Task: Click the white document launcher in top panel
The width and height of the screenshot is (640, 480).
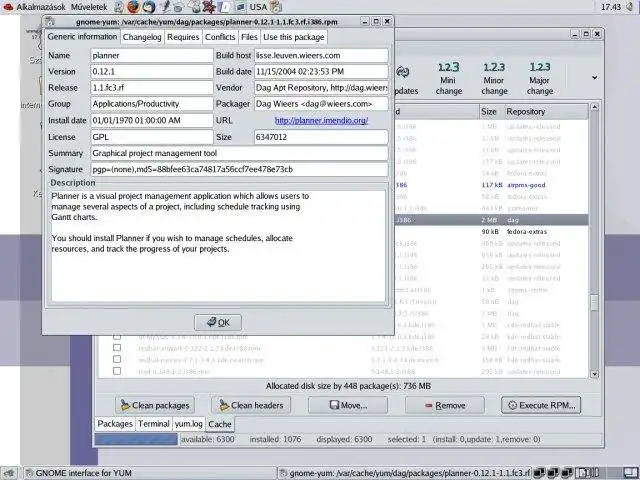Action: pos(224,7)
